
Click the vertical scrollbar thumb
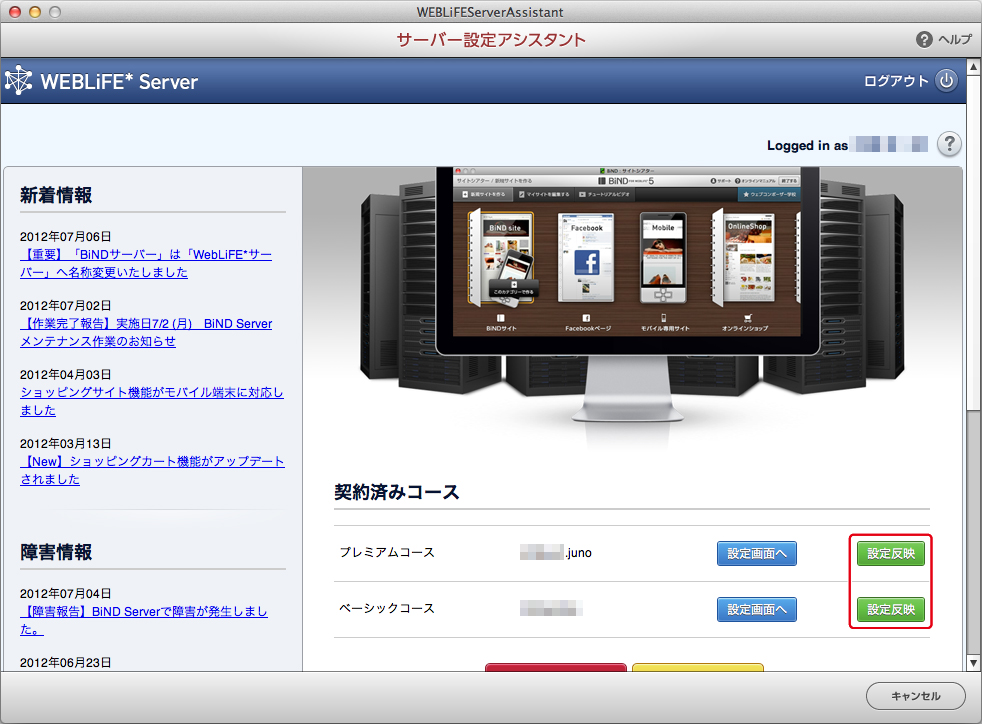[x=973, y=242]
